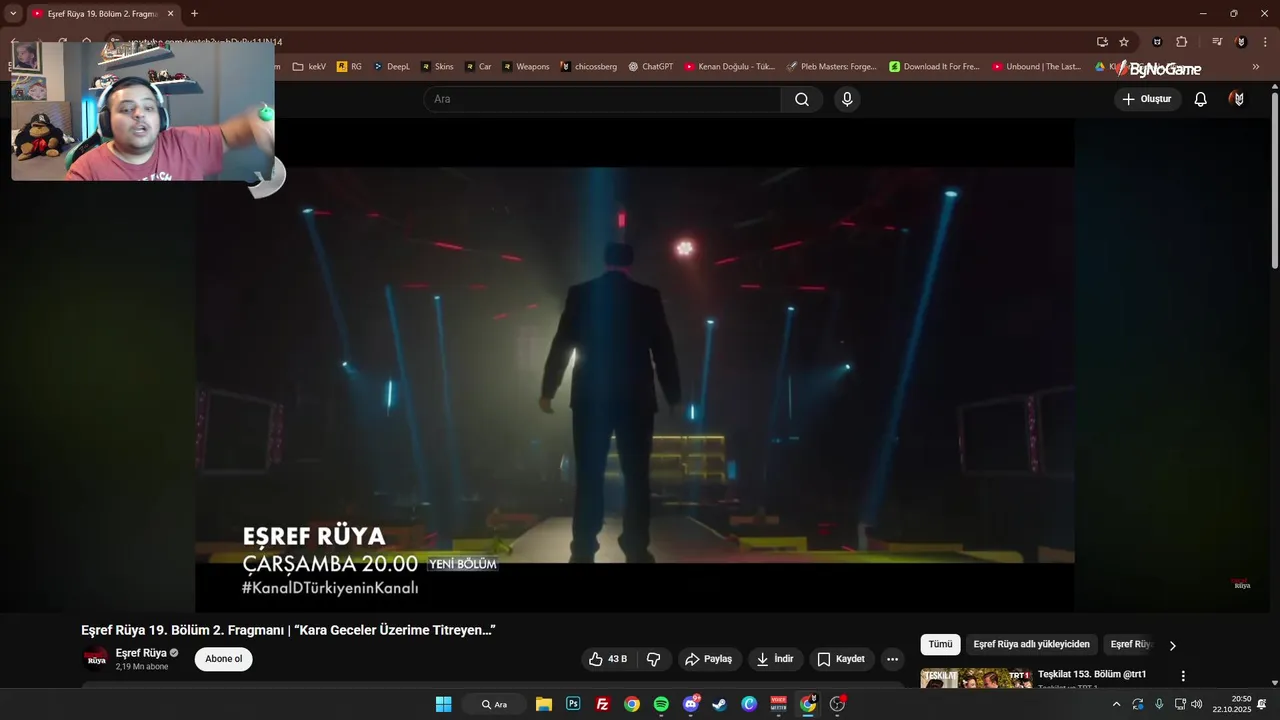This screenshot has width=1280, height=720.
Task: Open Steam from taskbar
Action: coord(720,704)
